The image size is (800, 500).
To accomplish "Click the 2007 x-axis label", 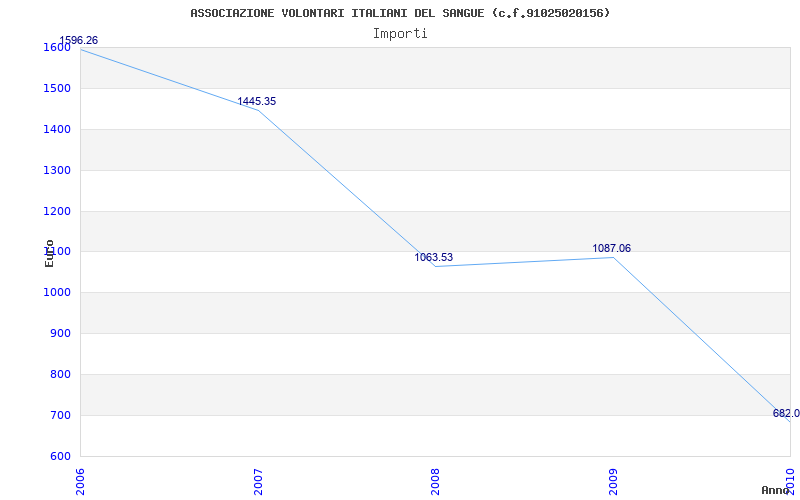I will pyautogui.click(x=258, y=482).
